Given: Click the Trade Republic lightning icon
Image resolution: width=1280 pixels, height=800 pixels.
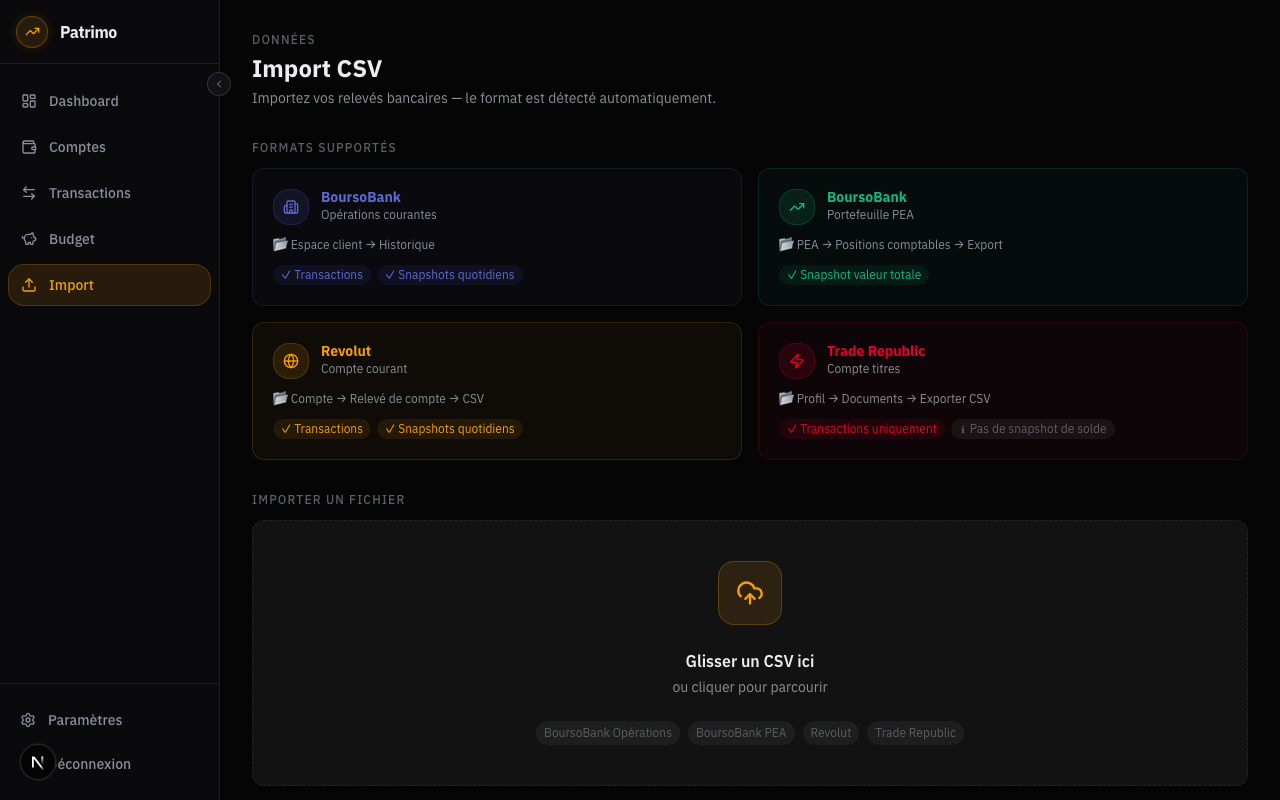Looking at the screenshot, I should 796,361.
